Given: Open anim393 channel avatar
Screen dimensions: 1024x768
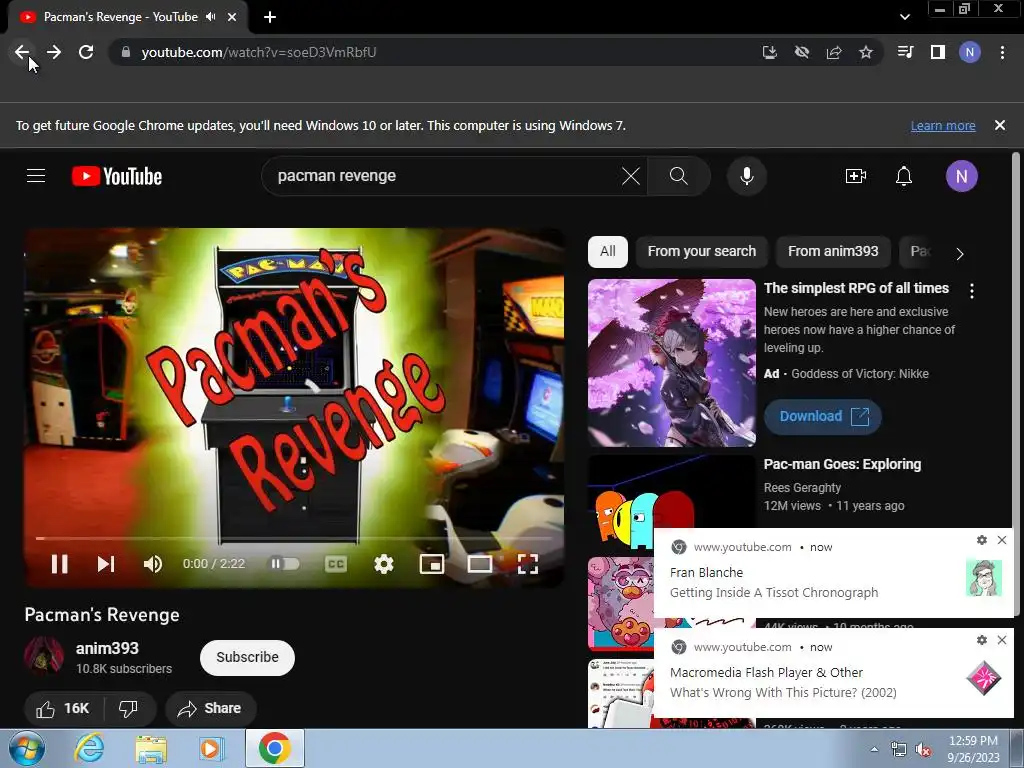Looking at the screenshot, I should click(x=44, y=656).
